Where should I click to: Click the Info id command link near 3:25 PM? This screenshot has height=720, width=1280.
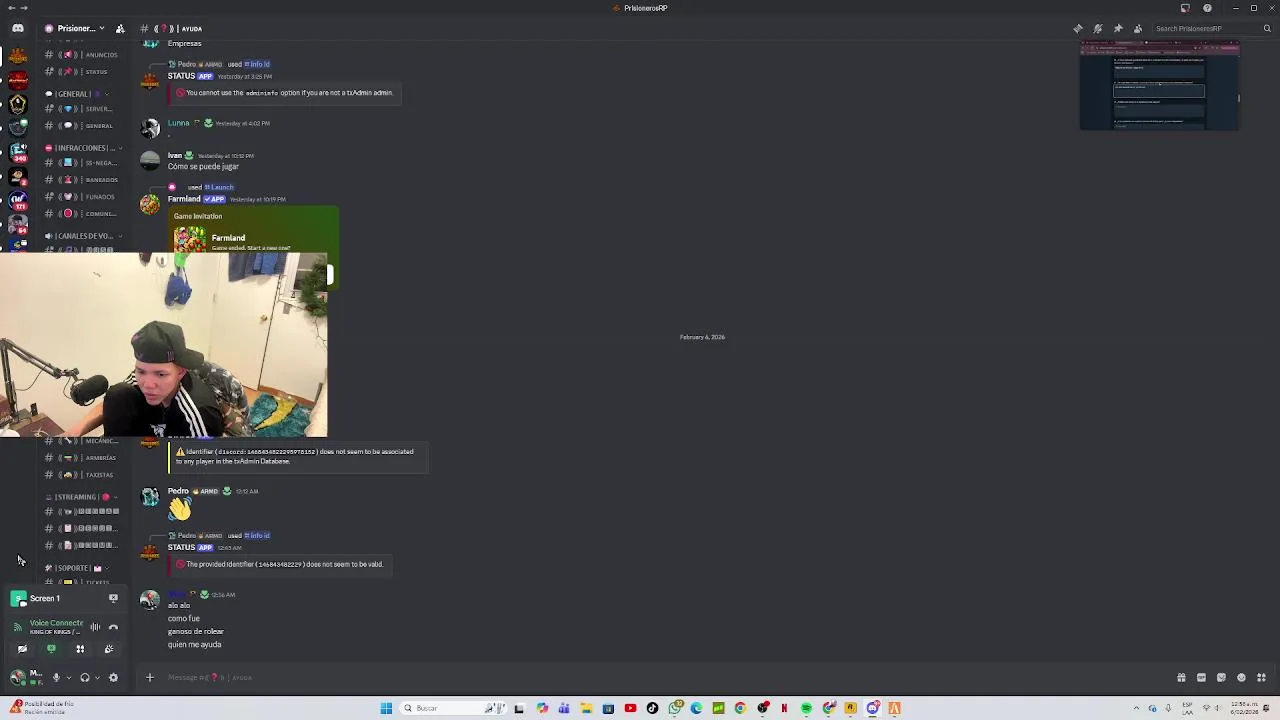pos(257,64)
